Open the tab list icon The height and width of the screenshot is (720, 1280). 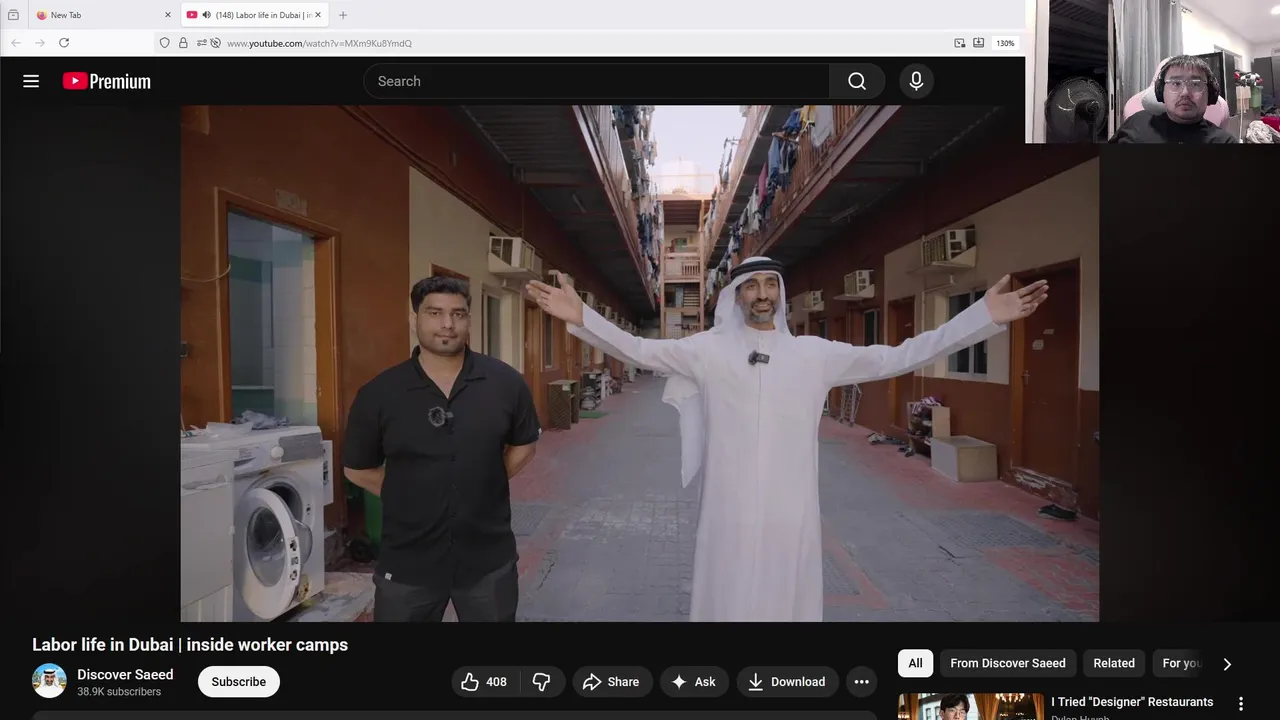point(13,15)
